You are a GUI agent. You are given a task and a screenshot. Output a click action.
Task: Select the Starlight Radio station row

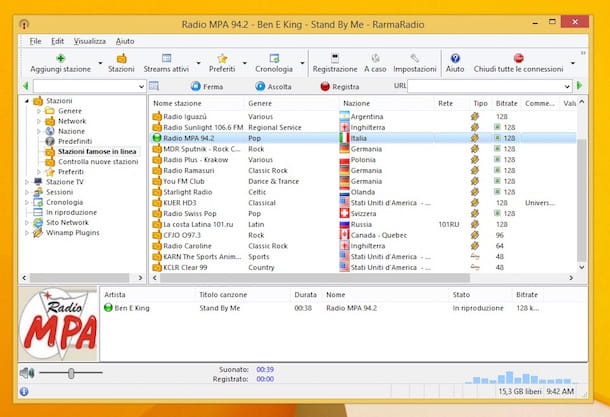coord(363,192)
